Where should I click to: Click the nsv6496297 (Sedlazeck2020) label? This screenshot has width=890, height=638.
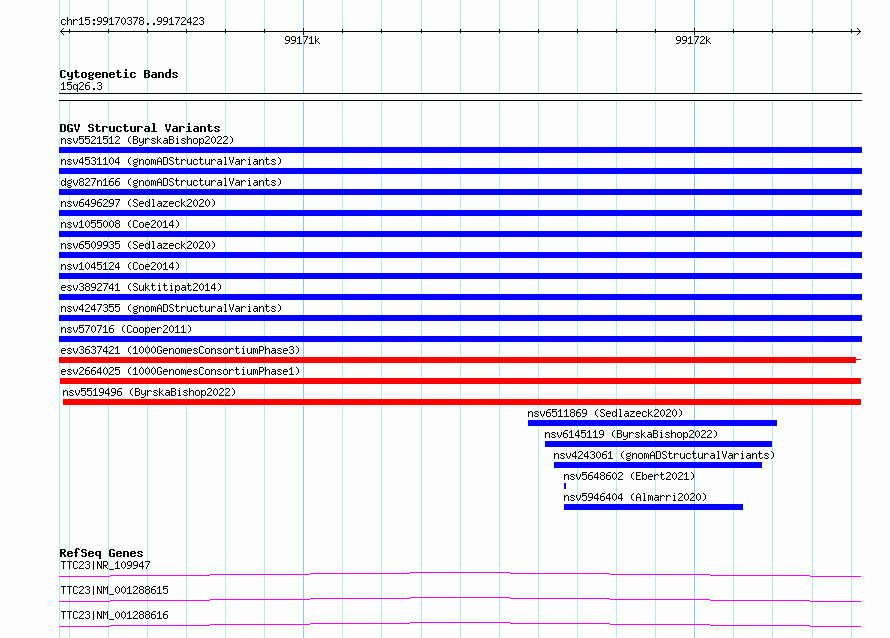point(137,203)
